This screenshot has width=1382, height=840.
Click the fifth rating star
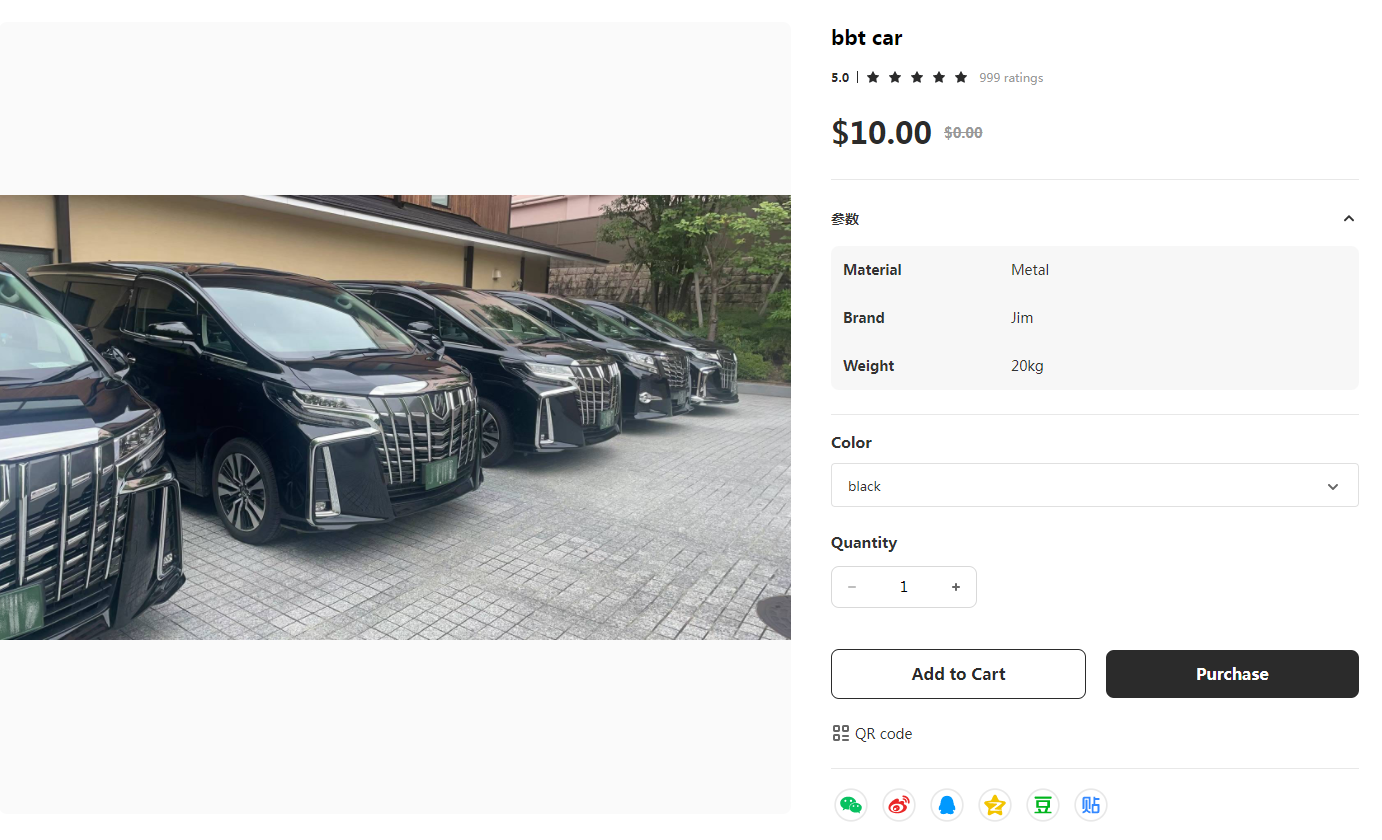click(961, 78)
